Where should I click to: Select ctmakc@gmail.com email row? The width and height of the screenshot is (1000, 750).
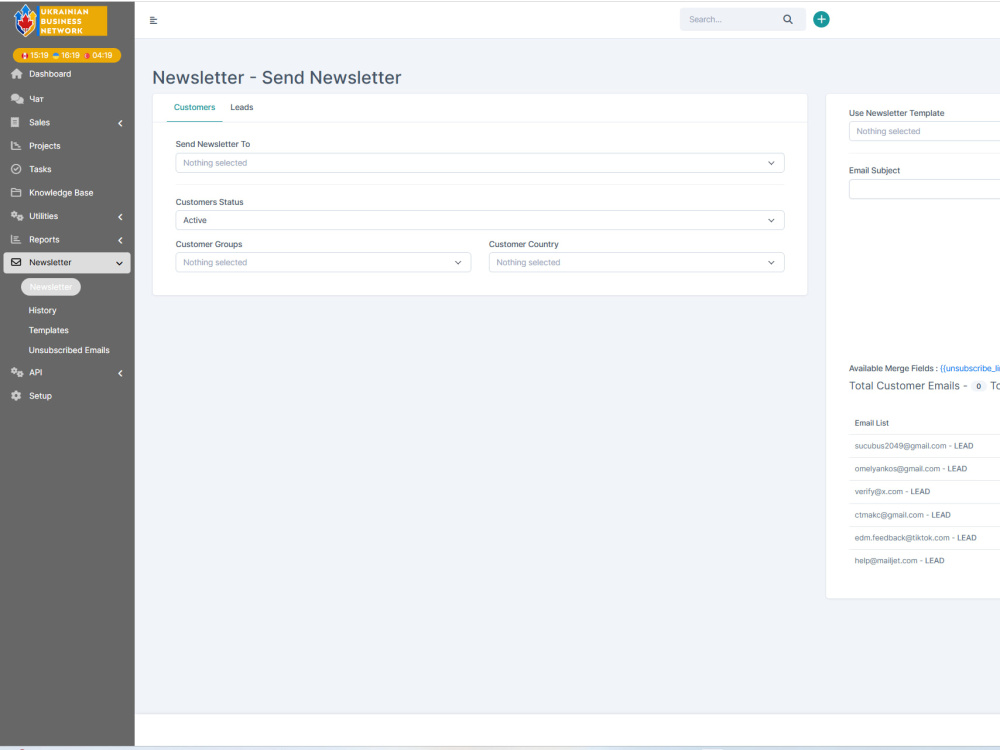pos(925,515)
